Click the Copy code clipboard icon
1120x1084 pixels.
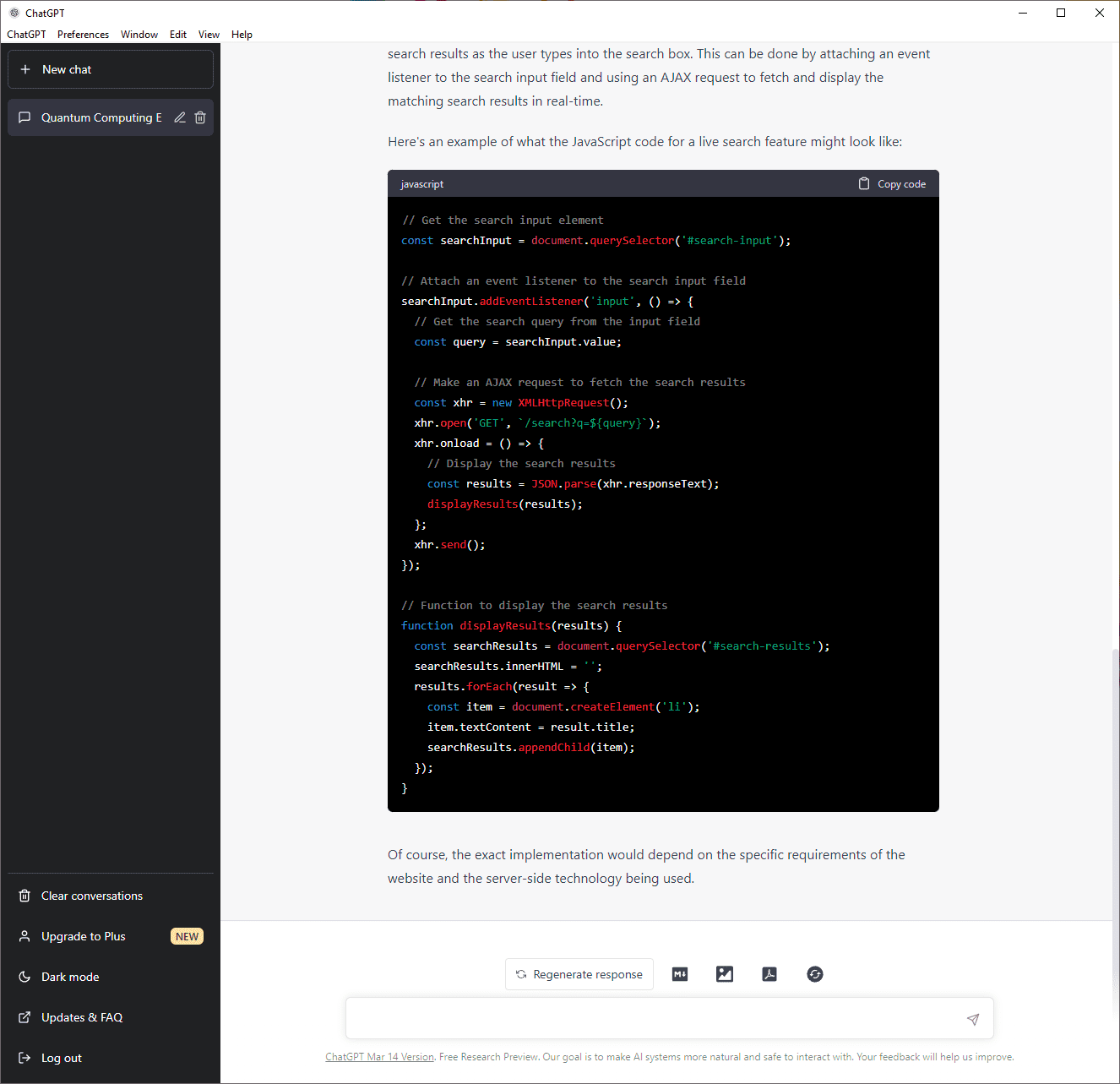point(864,183)
